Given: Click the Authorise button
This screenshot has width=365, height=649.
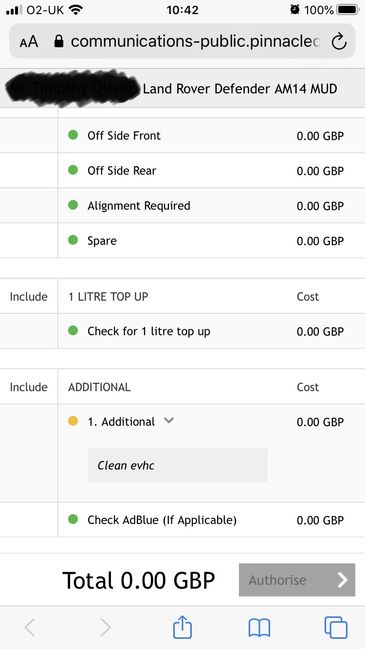Looking at the screenshot, I should (297, 580).
